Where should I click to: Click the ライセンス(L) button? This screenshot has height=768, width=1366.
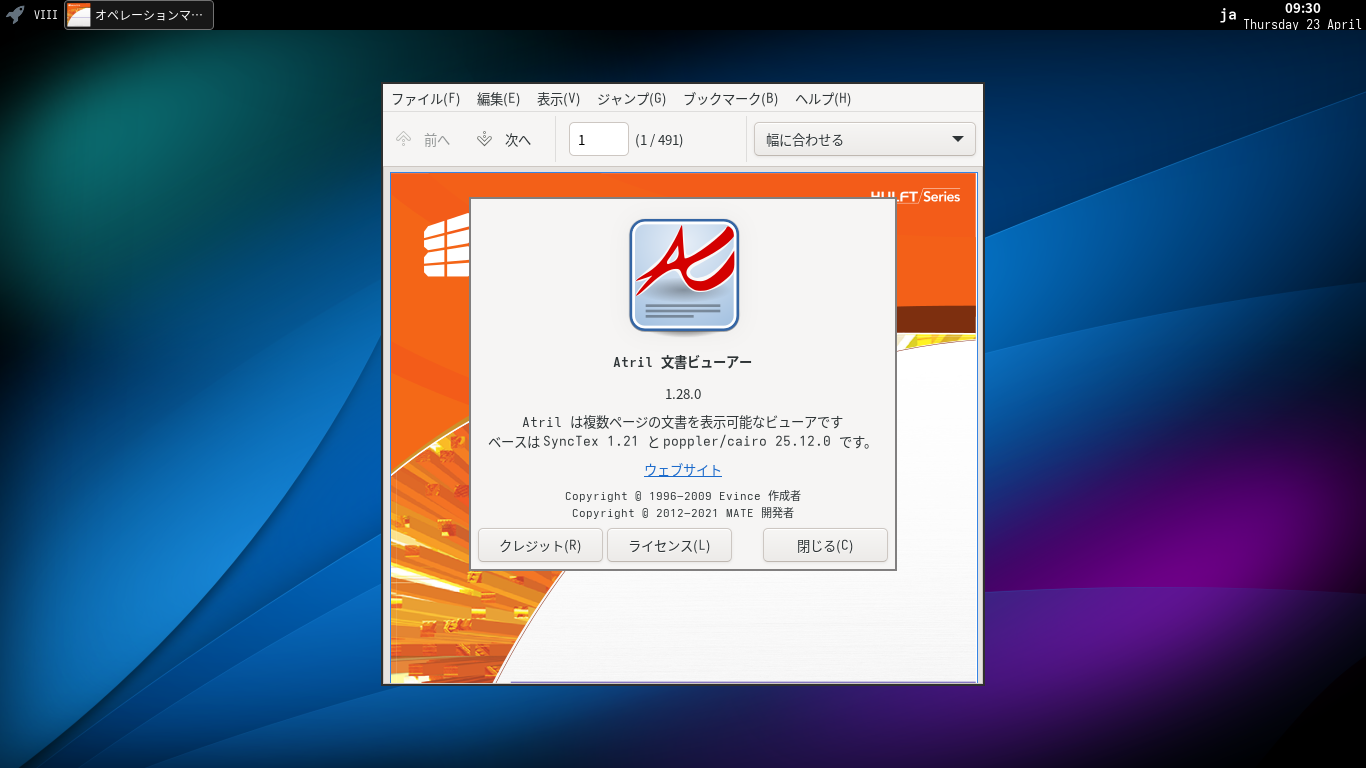(669, 546)
